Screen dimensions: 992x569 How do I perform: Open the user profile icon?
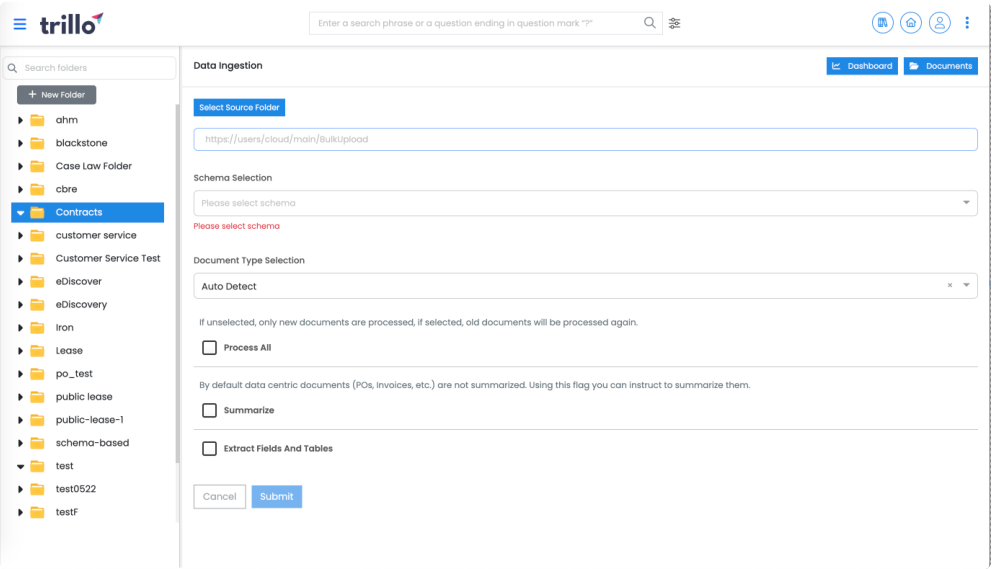pyautogui.click(x=939, y=23)
